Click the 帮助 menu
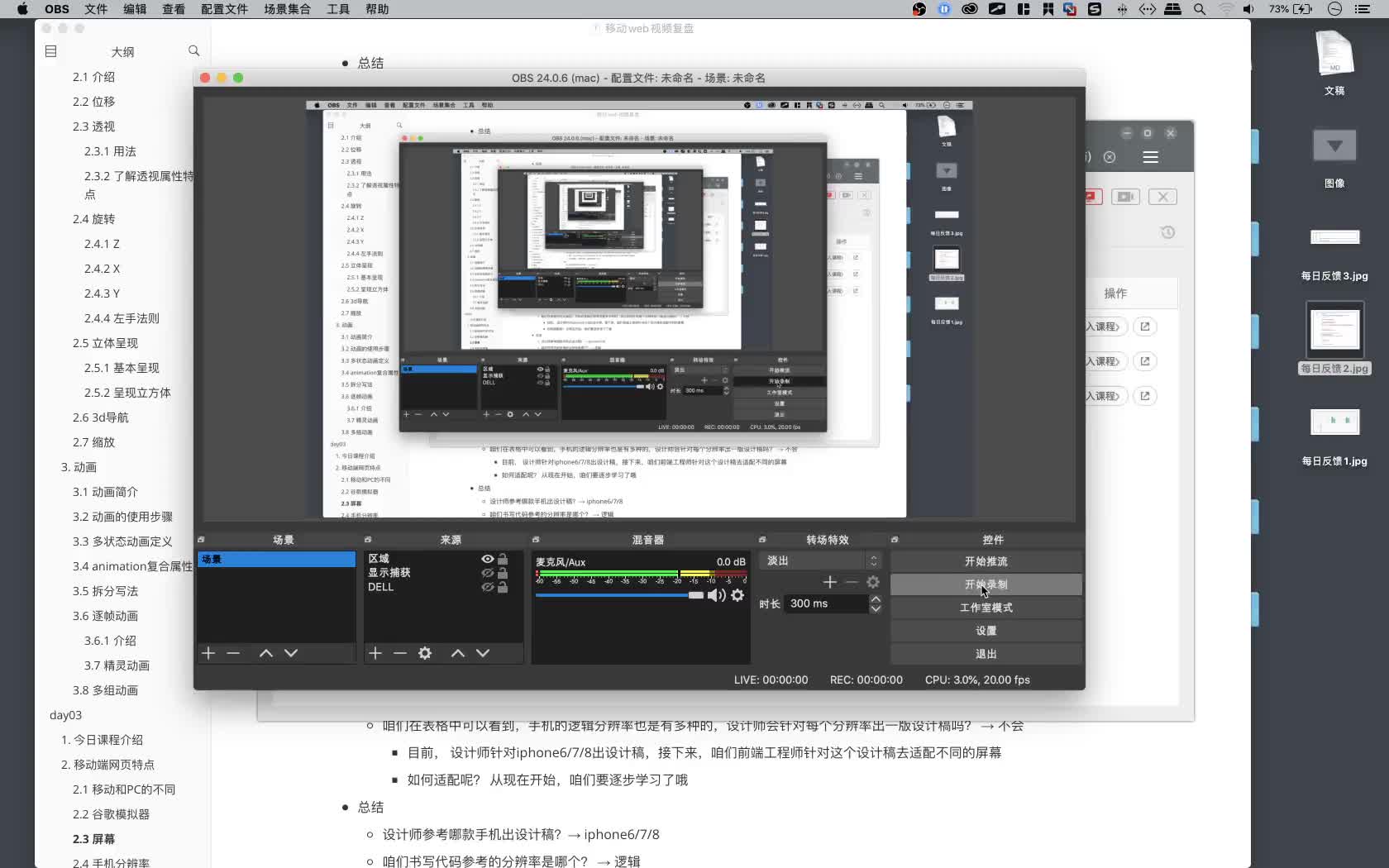 coord(377,9)
